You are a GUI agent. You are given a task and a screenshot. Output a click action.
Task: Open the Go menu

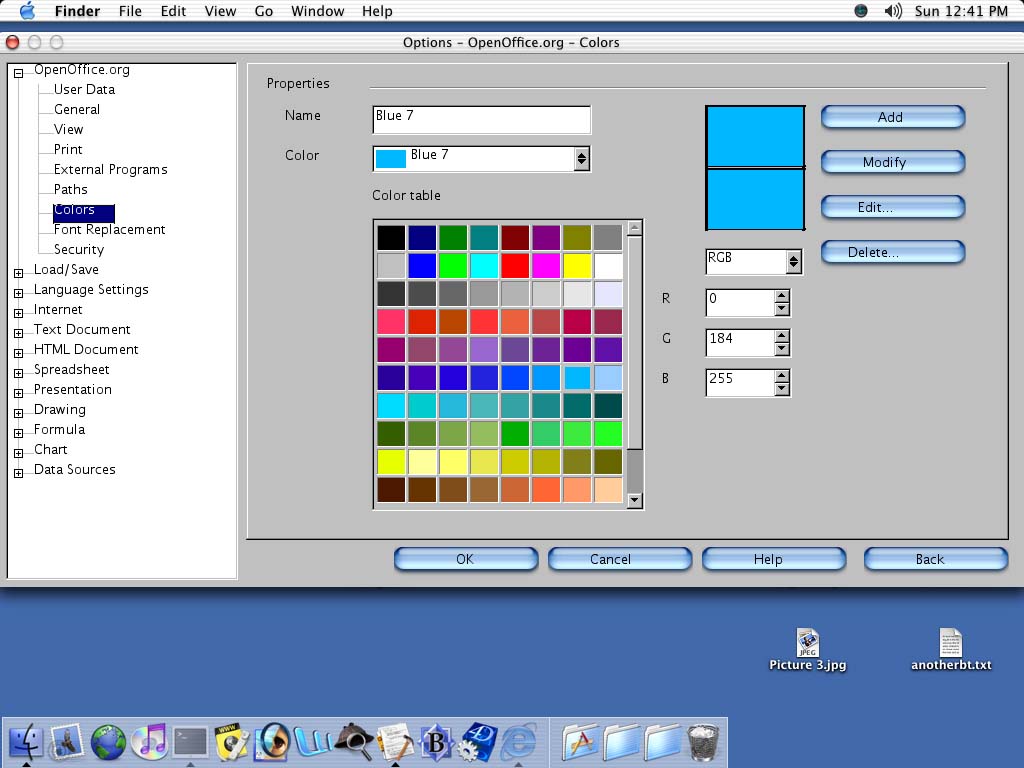click(263, 11)
